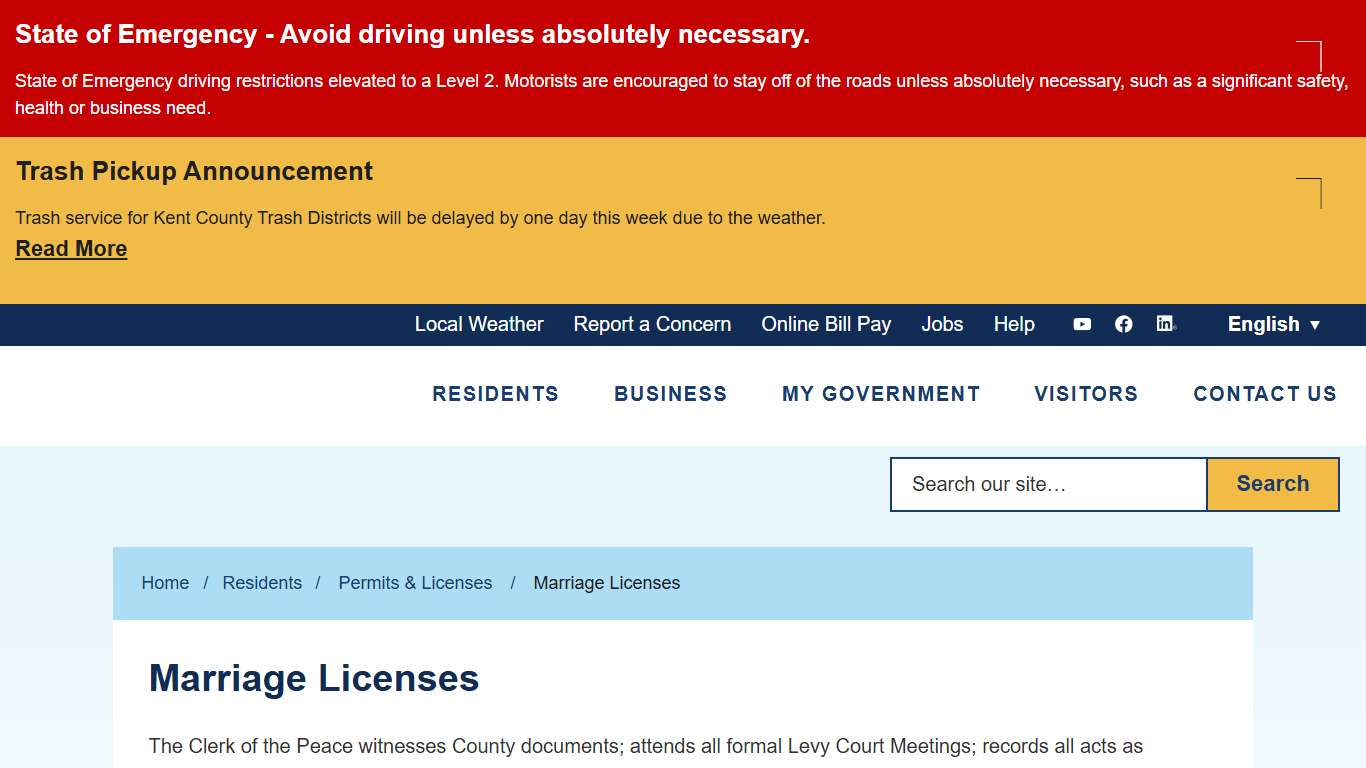
Task: View the Jobs page
Action: [x=941, y=324]
